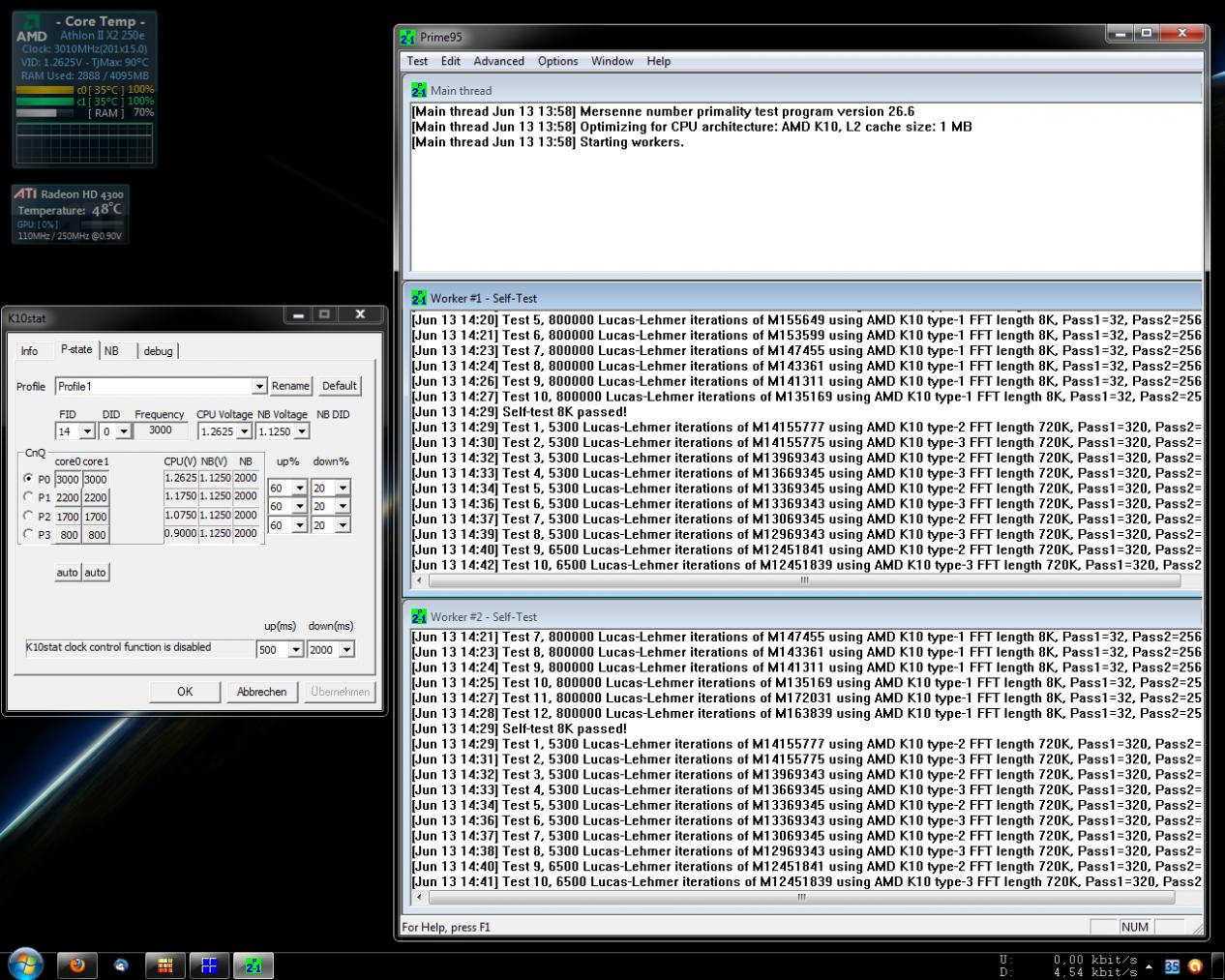Click the Rename profile button
Image resolution: width=1225 pixels, height=980 pixels.
(290, 386)
